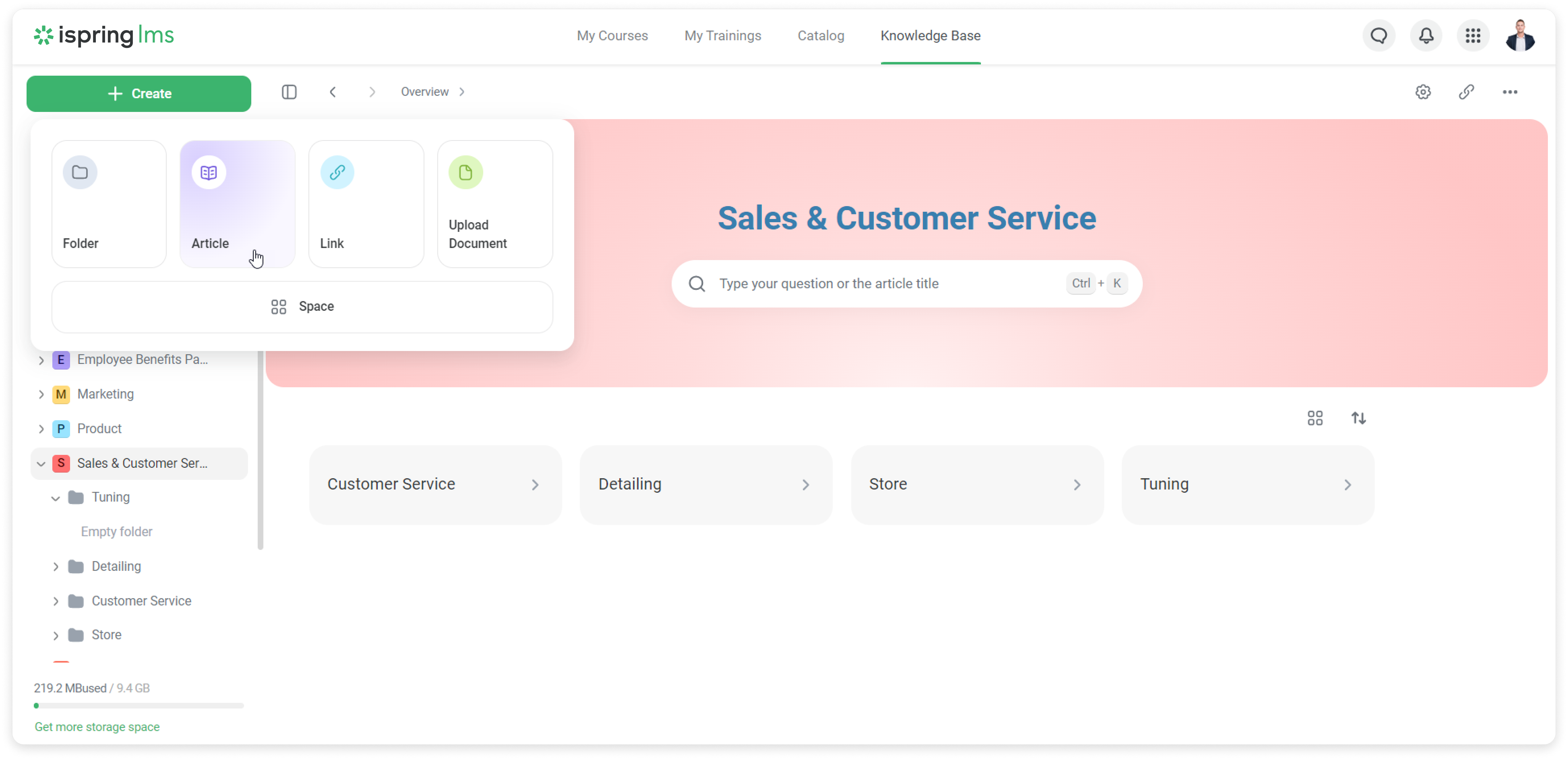Select Upload Document option
This screenshot has width=1568, height=760.
point(495,204)
